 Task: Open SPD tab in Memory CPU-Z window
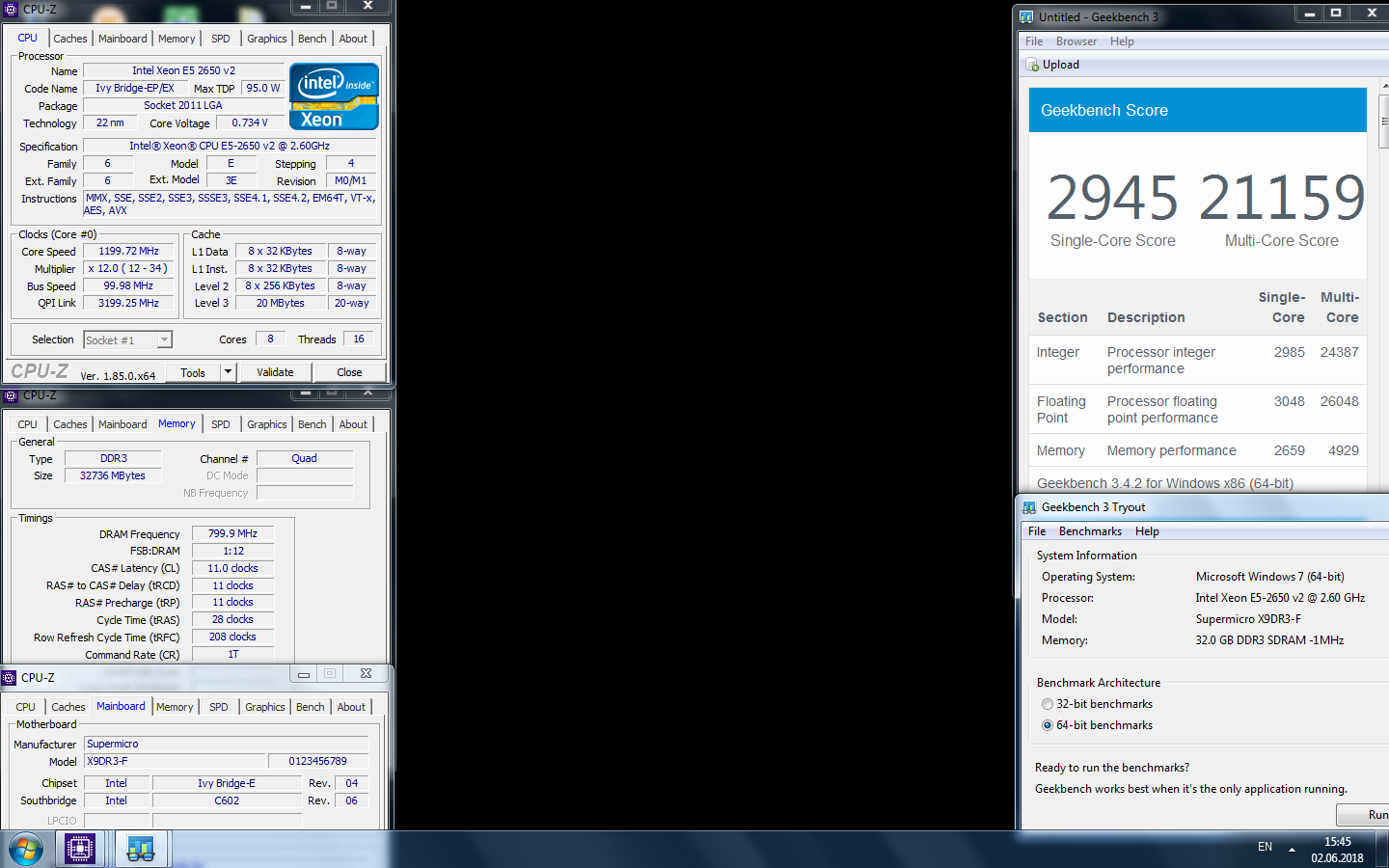point(221,424)
